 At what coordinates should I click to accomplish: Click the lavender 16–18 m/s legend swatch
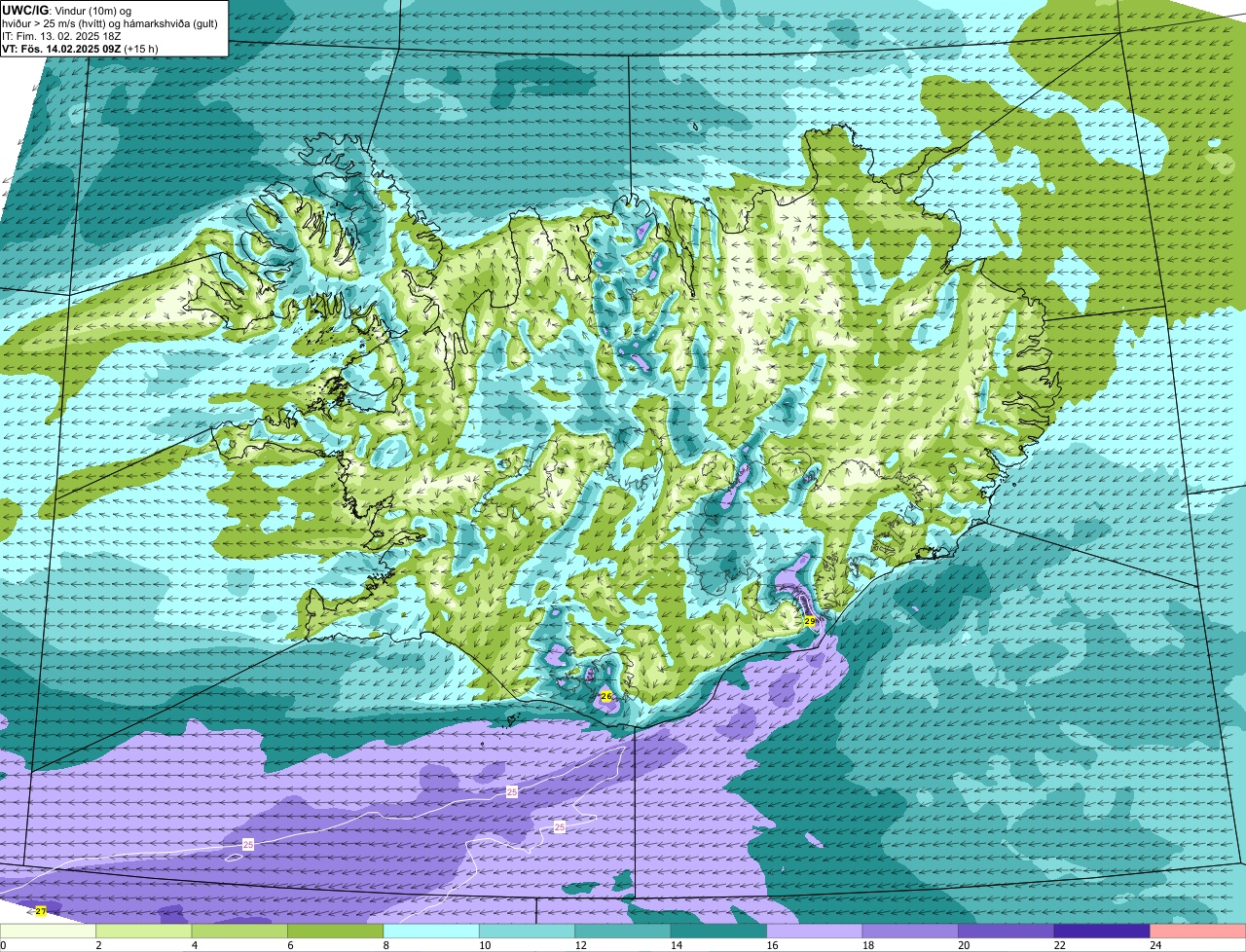[815, 932]
